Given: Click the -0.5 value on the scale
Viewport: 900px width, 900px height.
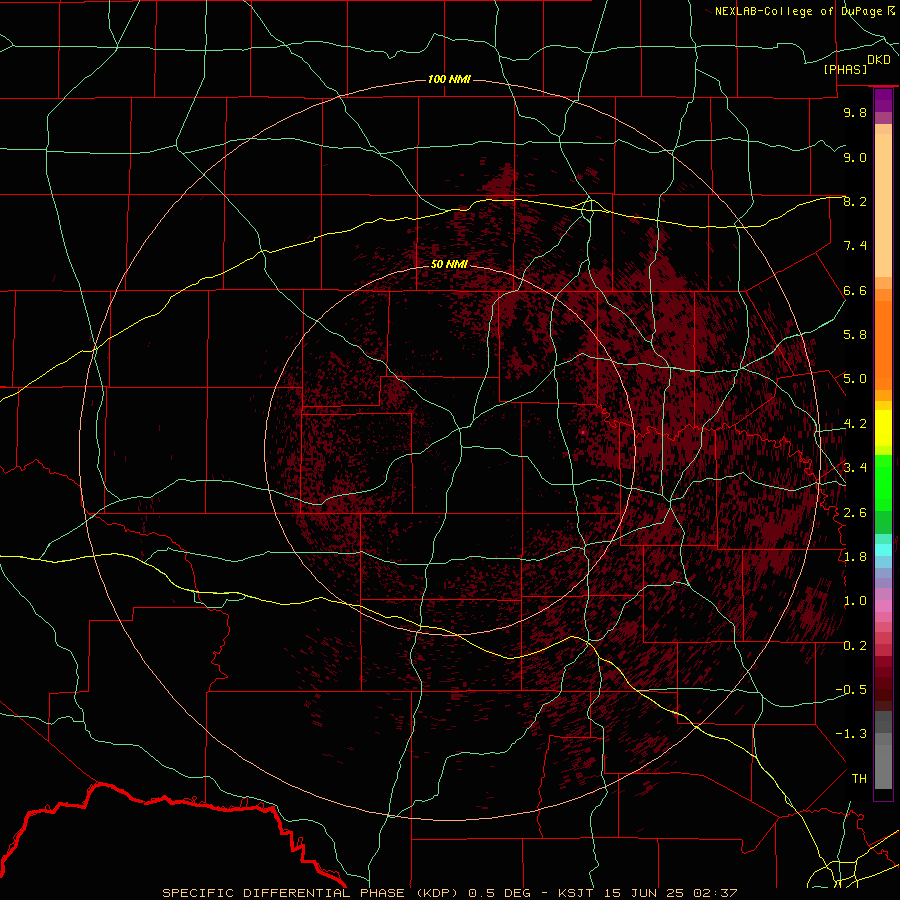Looking at the screenshot, I should pos(851,690).
